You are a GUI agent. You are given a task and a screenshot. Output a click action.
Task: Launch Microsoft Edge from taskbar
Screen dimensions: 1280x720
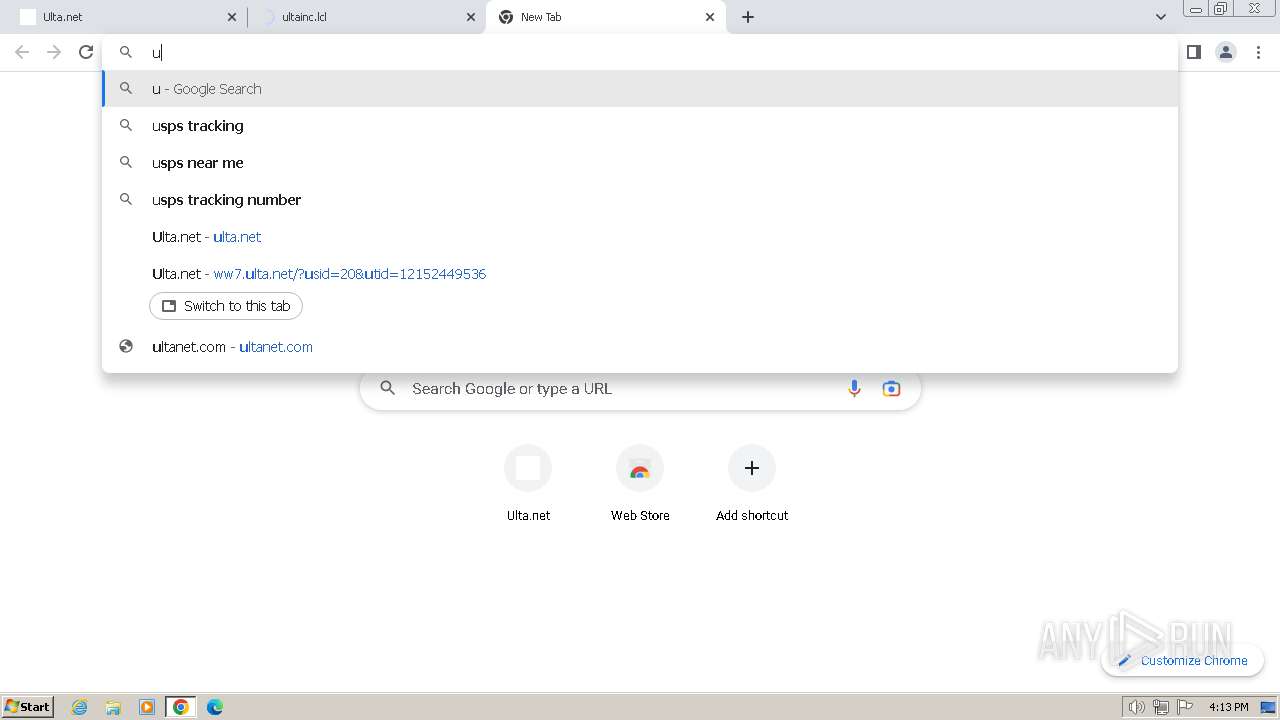[215, 707]
